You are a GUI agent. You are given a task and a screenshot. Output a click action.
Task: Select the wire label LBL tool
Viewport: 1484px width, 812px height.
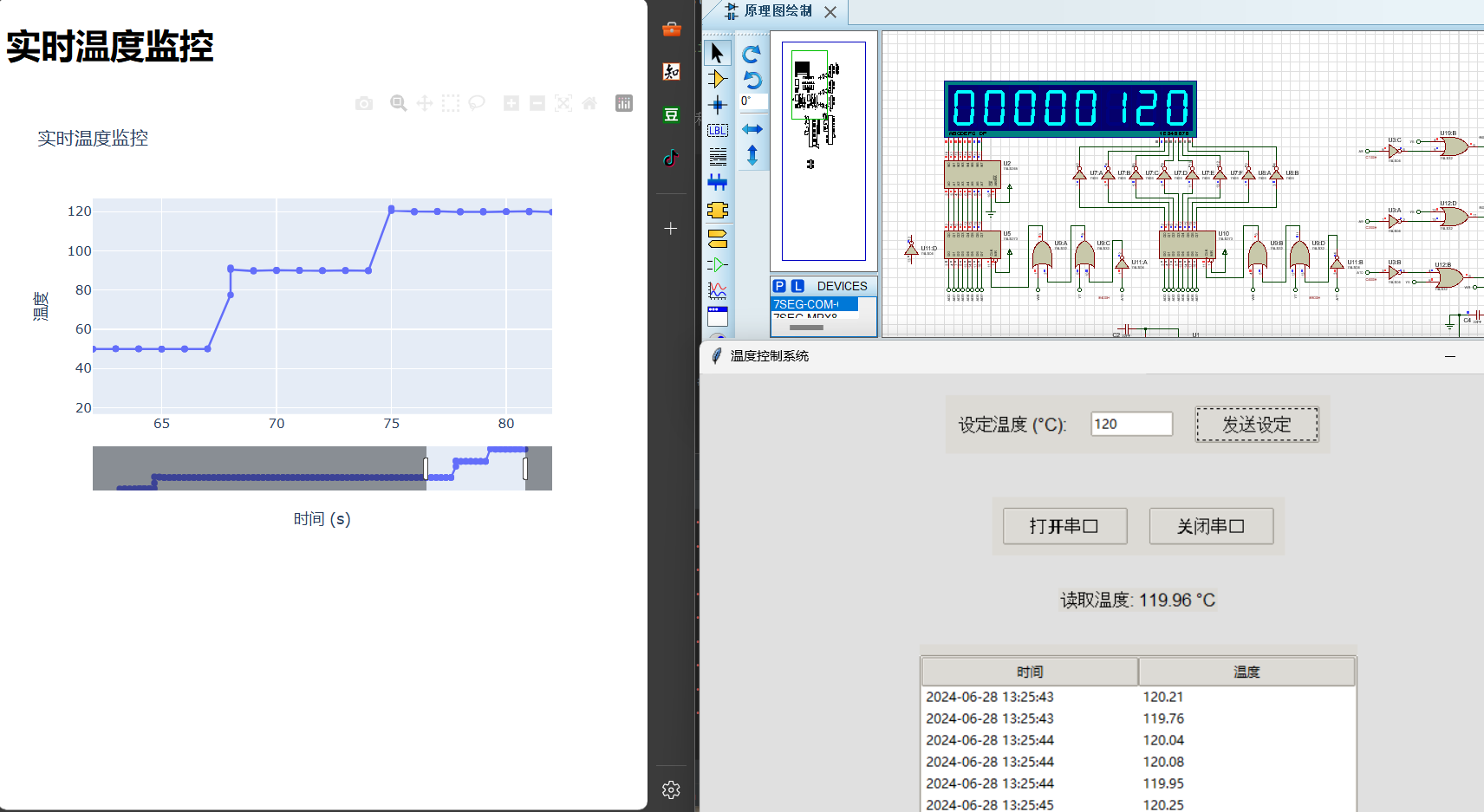(718, 131)
